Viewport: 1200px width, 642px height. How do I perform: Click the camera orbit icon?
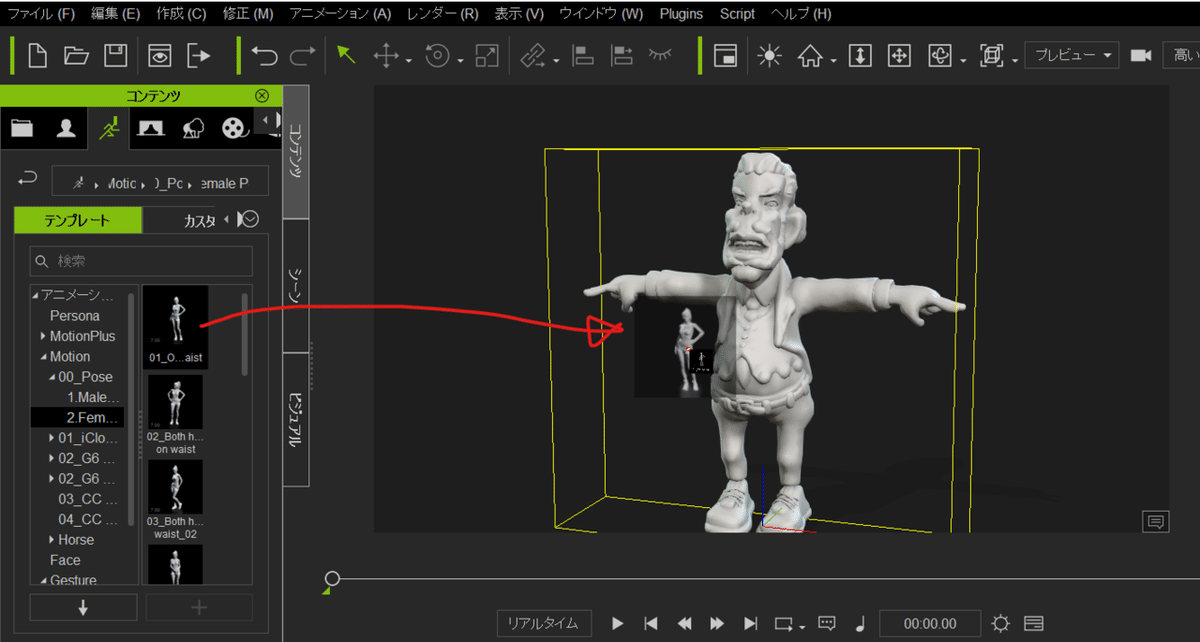[940, 56]
